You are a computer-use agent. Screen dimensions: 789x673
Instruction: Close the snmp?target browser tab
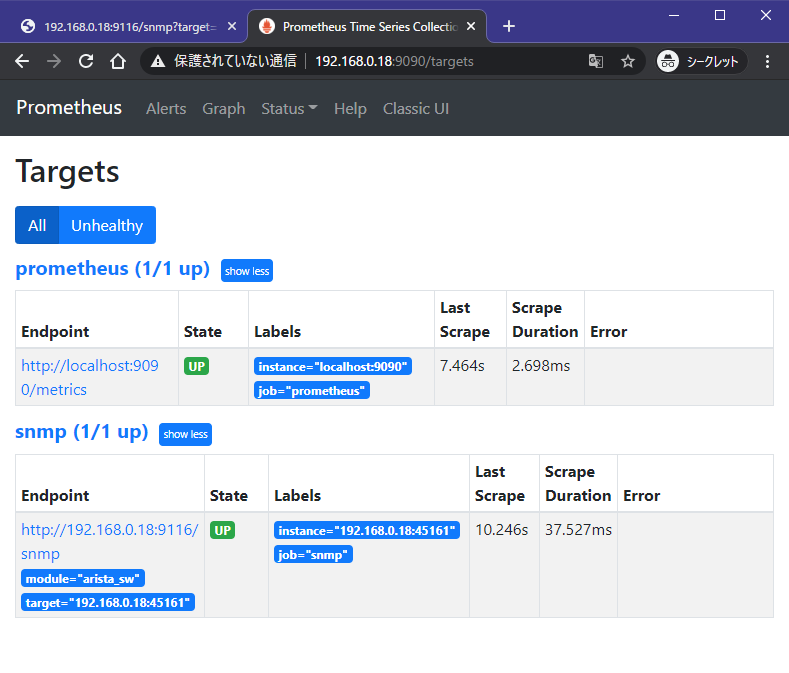(x=231, y=26)
